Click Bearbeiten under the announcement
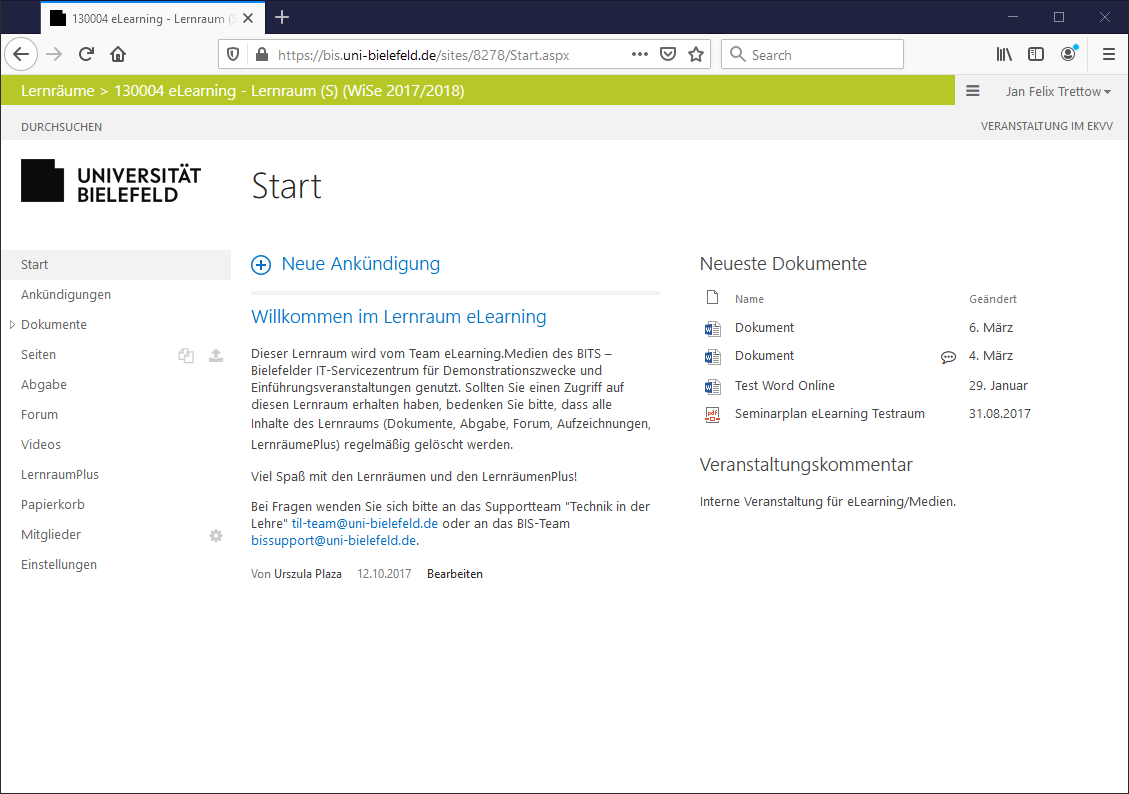 tap(454, 574)
